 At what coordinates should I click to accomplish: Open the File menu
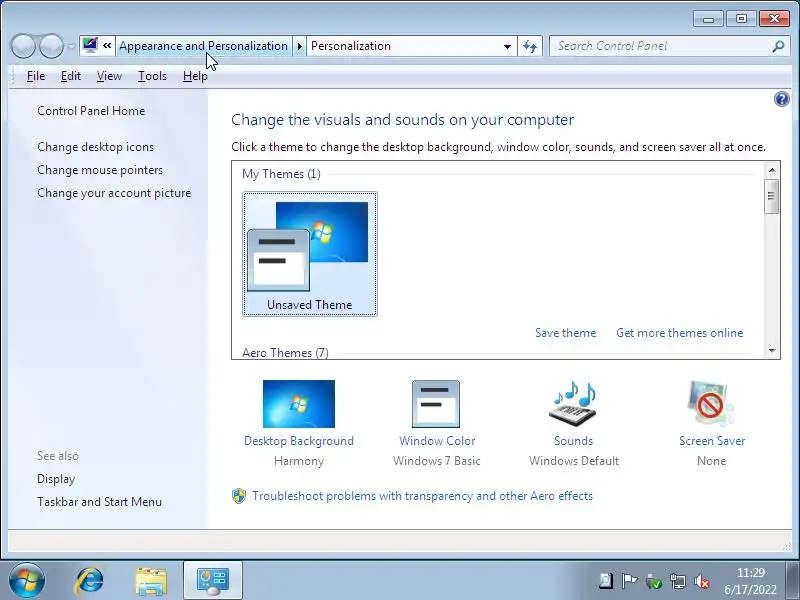[36, 76]
